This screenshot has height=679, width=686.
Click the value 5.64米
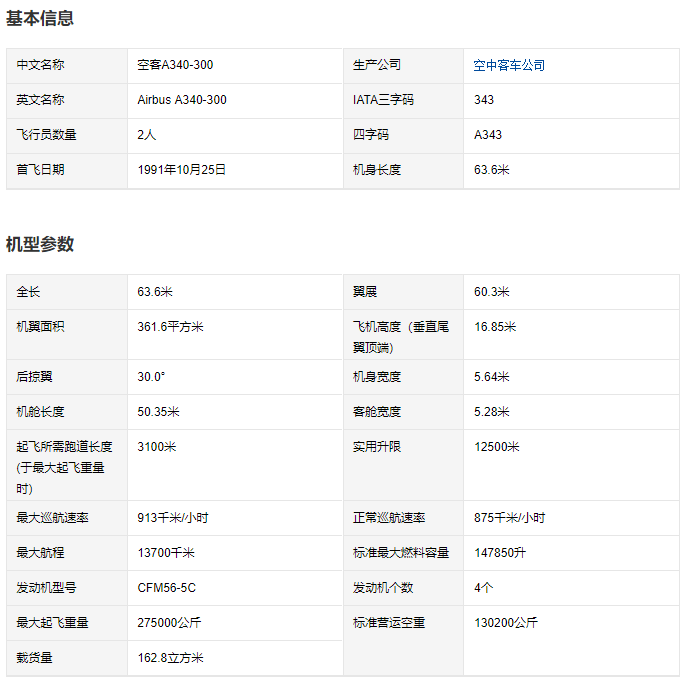point(492,377)
